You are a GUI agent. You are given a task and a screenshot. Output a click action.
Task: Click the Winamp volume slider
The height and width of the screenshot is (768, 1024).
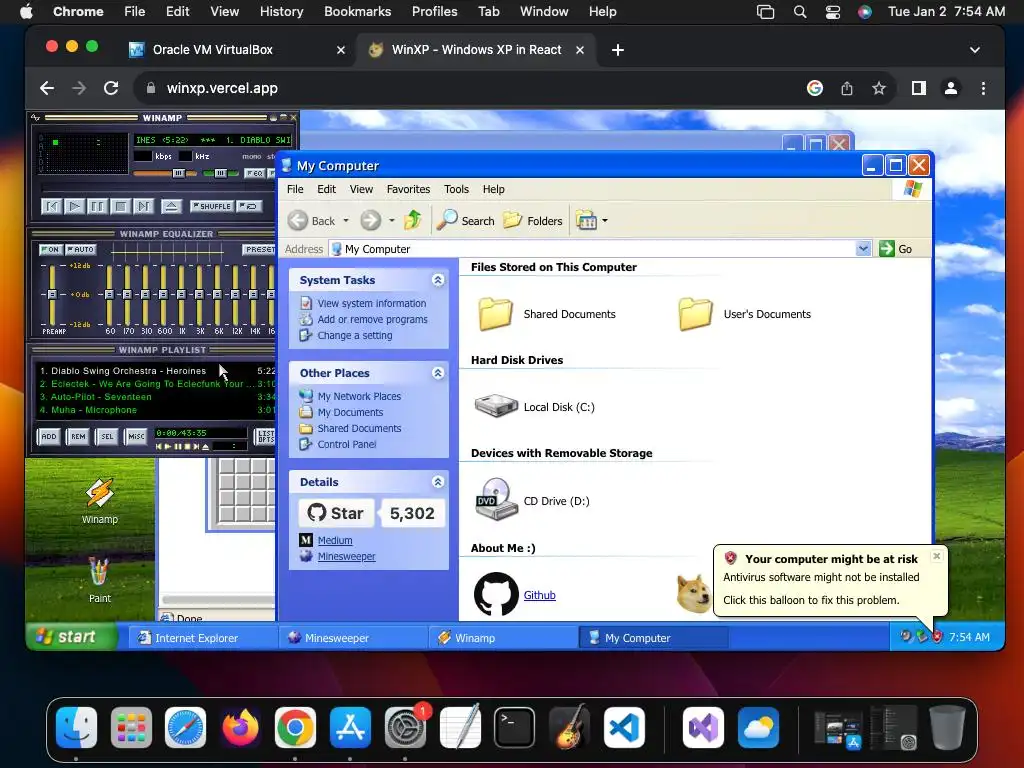[x=165, y=173]
